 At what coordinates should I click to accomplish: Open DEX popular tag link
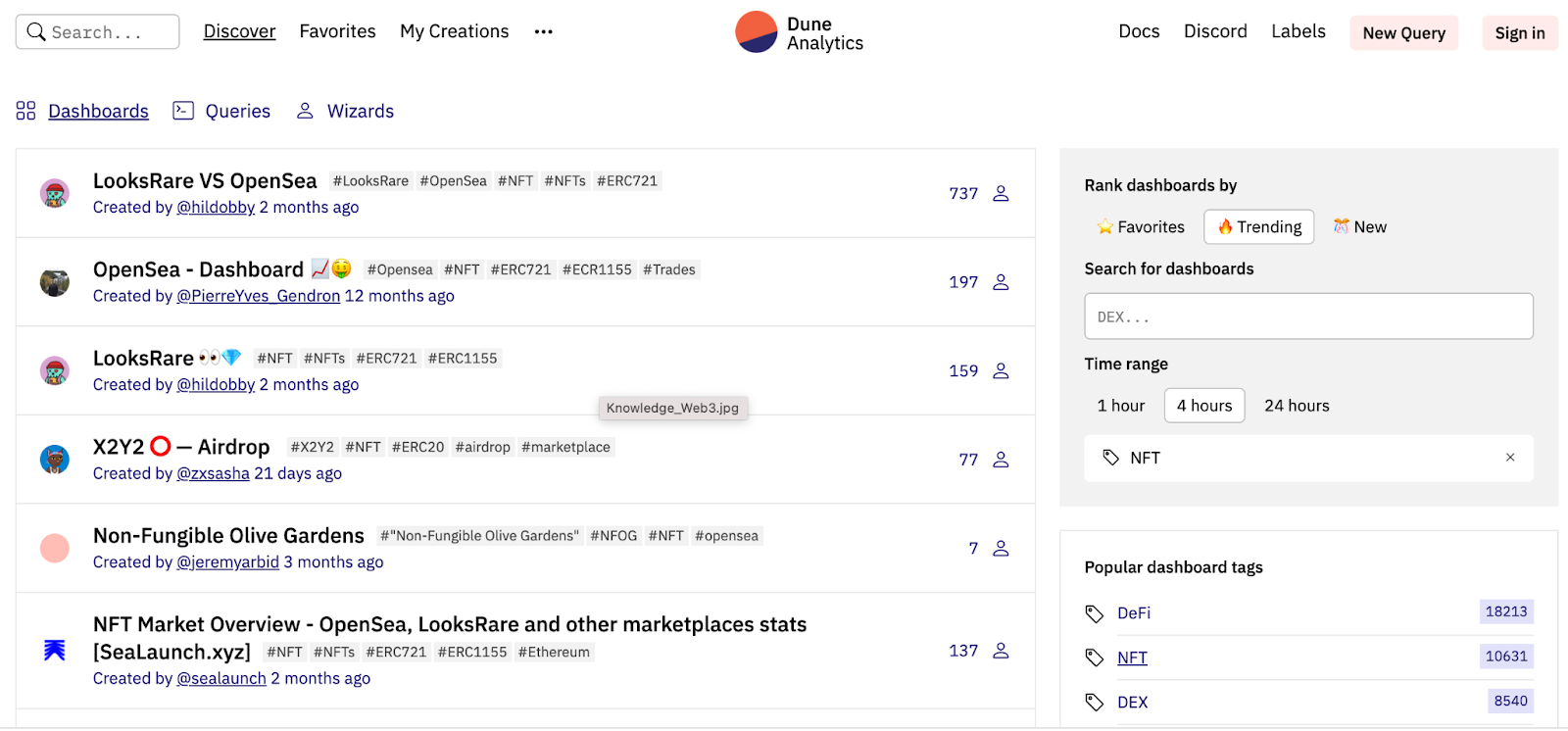click(x=1132, y=703)
